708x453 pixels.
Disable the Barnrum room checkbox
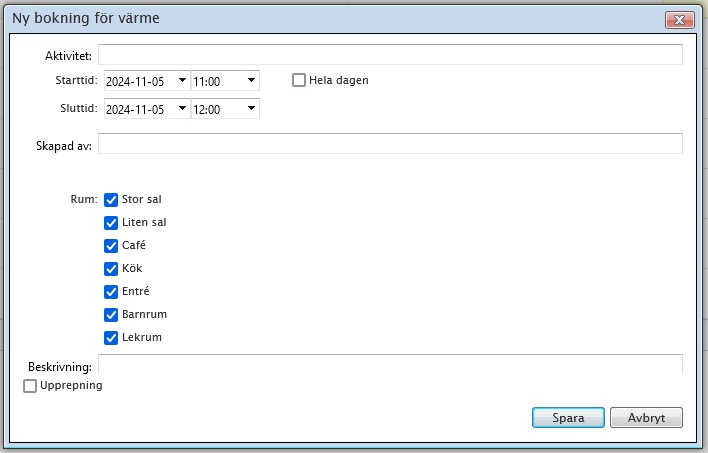(x=111, y=315)
